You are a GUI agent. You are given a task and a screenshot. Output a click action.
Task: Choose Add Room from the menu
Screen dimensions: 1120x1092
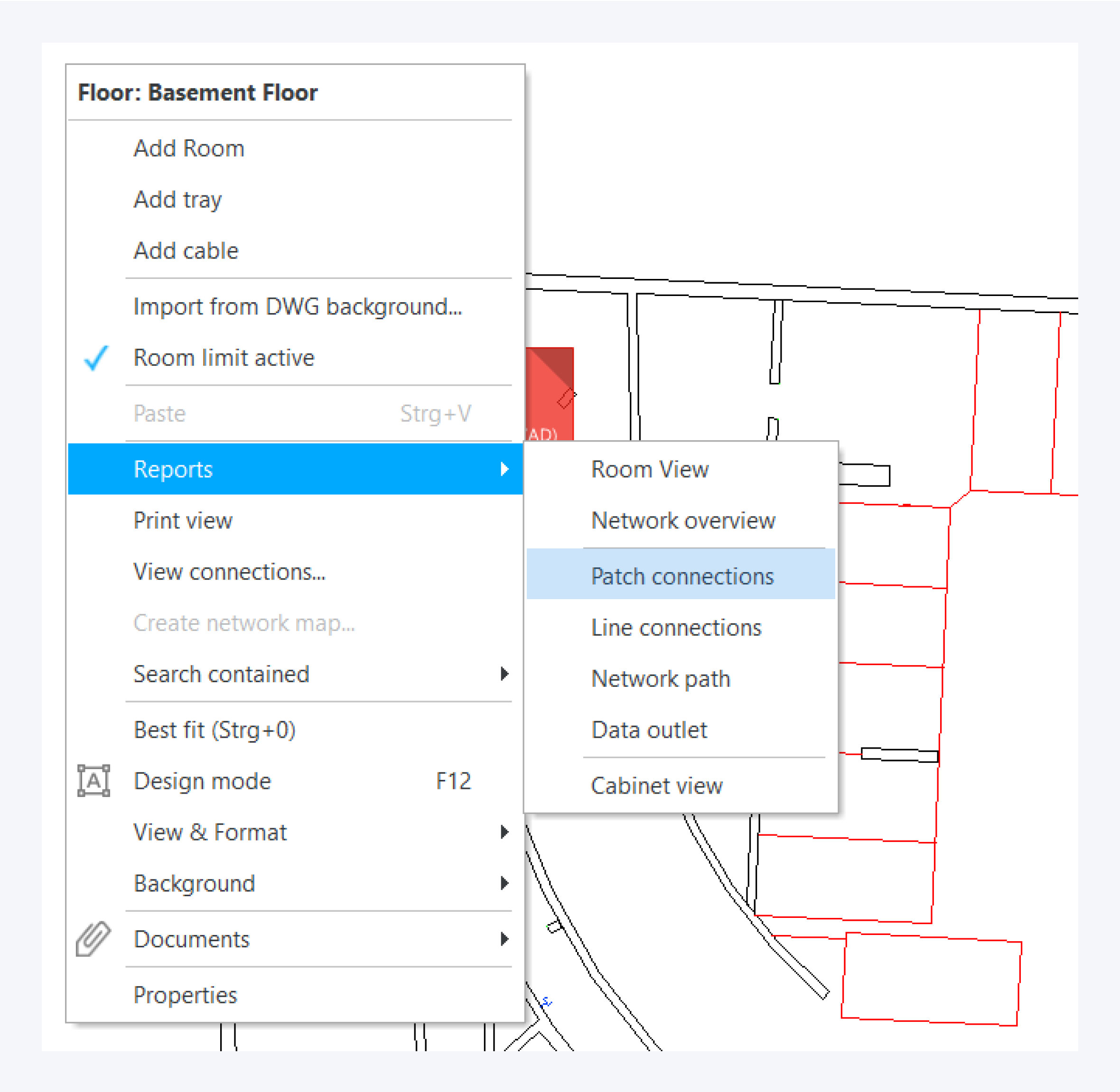click(189, 148)
